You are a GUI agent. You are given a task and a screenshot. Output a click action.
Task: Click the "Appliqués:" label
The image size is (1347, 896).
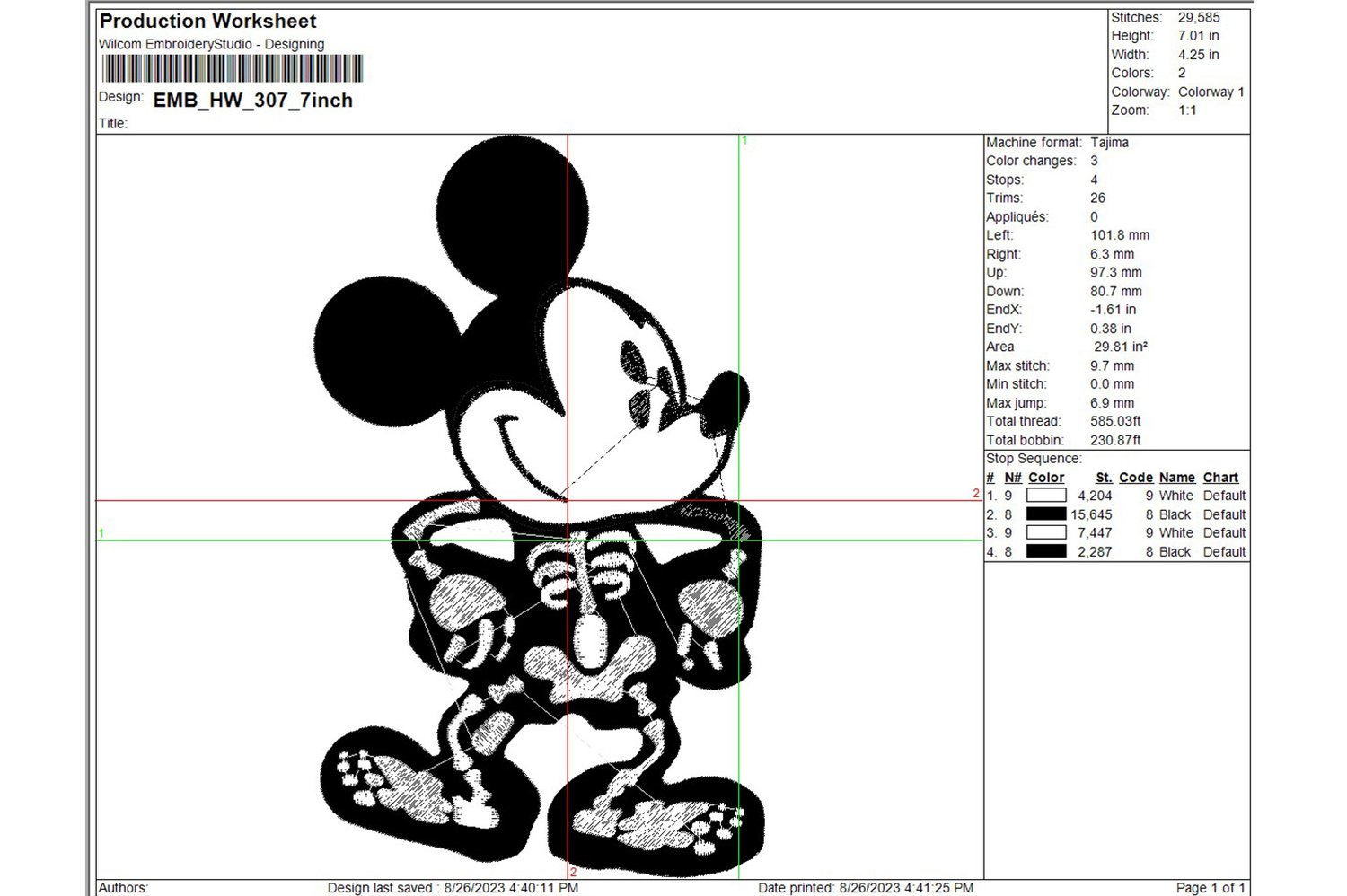[1017, 217]
